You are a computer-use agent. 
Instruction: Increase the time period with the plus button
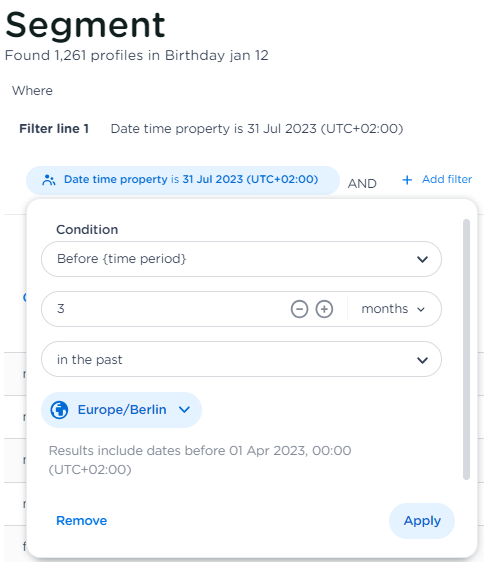click(x=324, y=309)
